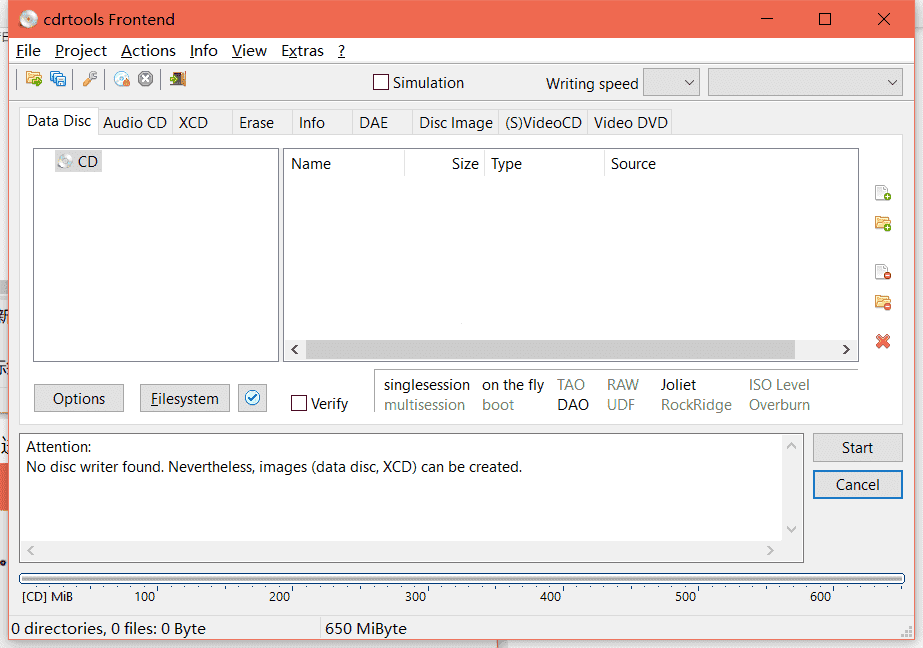Screen dimensions: 923x648
Task: Click the Start button
Action: (858, 448)
